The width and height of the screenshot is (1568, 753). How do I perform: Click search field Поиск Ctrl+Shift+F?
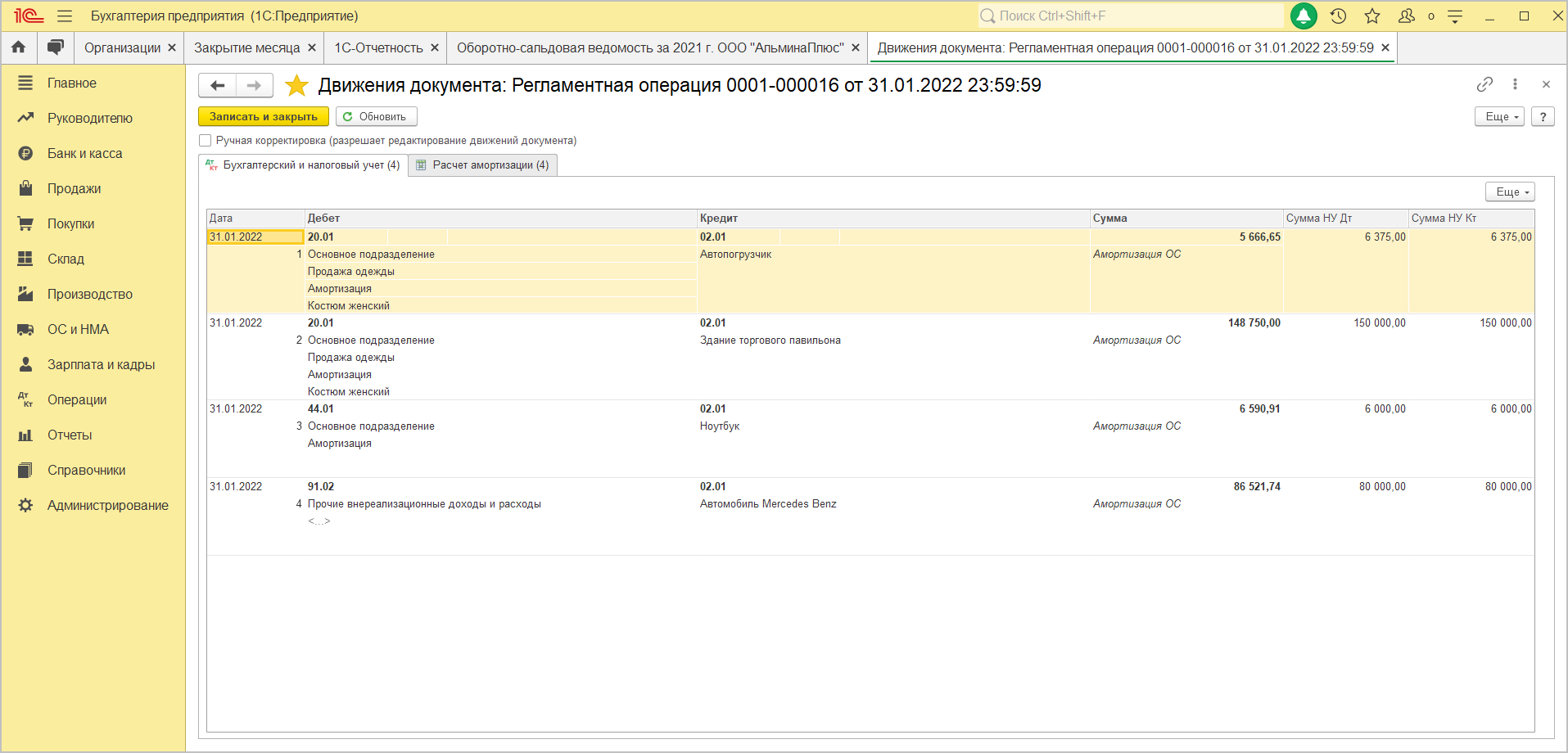point(1130,16)
